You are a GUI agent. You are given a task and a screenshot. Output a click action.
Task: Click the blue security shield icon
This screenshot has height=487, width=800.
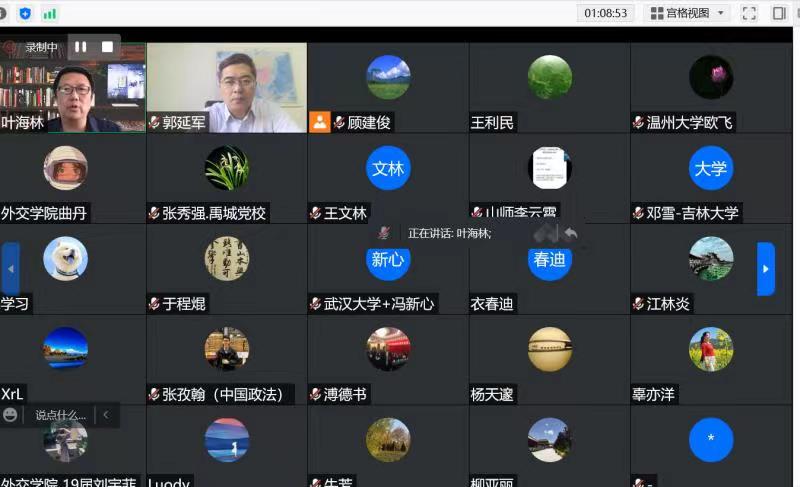coord(25,13)
